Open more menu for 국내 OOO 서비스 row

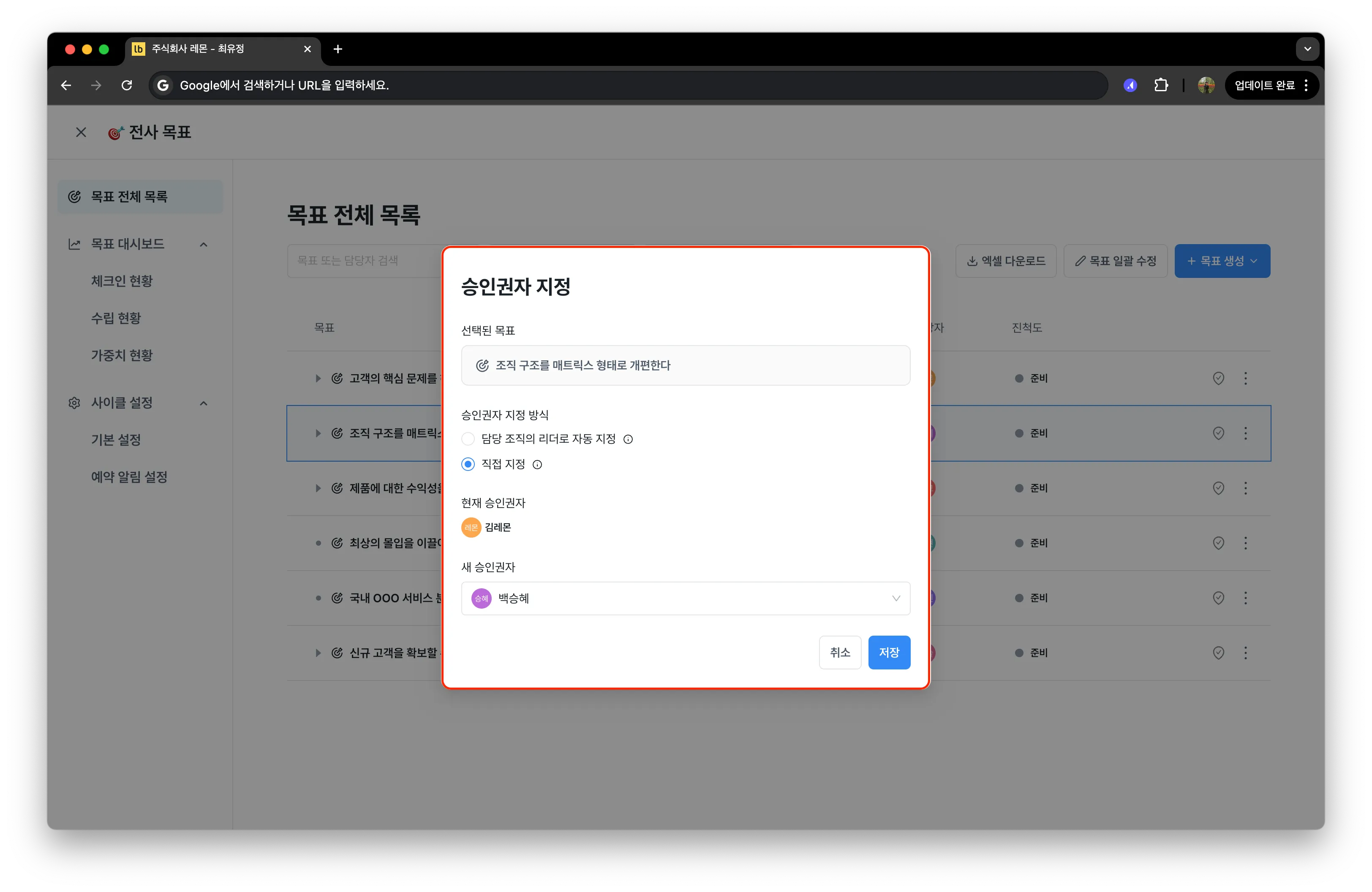(x=1245, y=598)
